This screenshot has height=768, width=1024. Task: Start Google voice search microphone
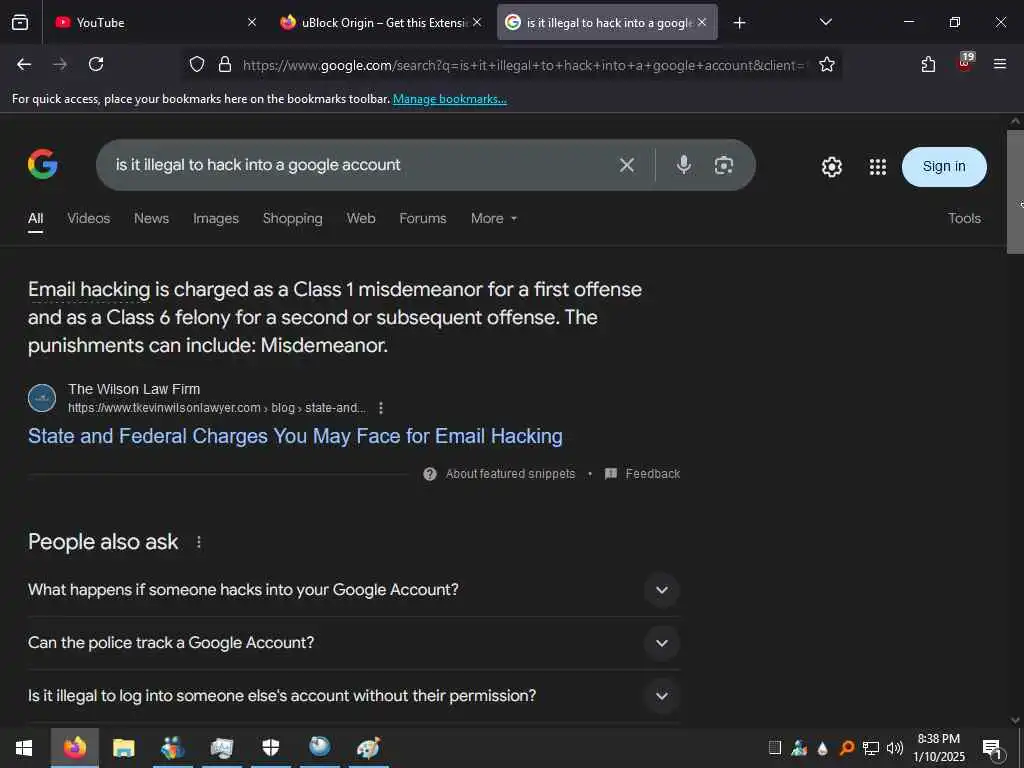coord(684,165)
